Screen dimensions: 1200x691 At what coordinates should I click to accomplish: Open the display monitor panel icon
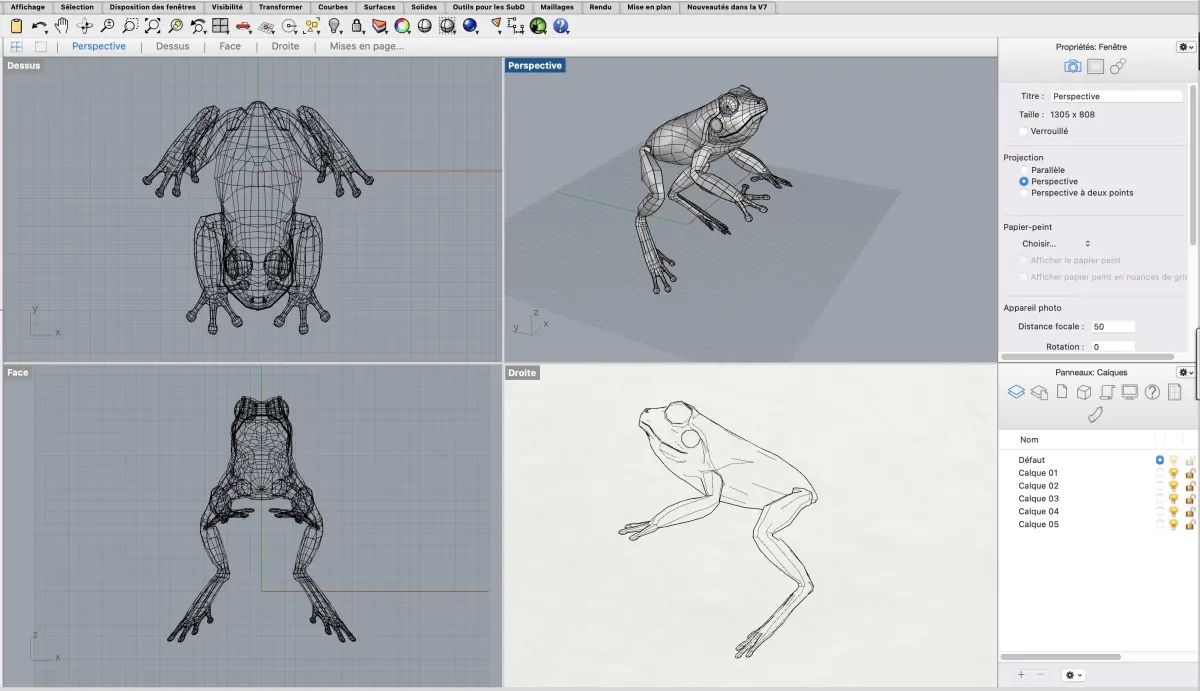click(1130, 392)
